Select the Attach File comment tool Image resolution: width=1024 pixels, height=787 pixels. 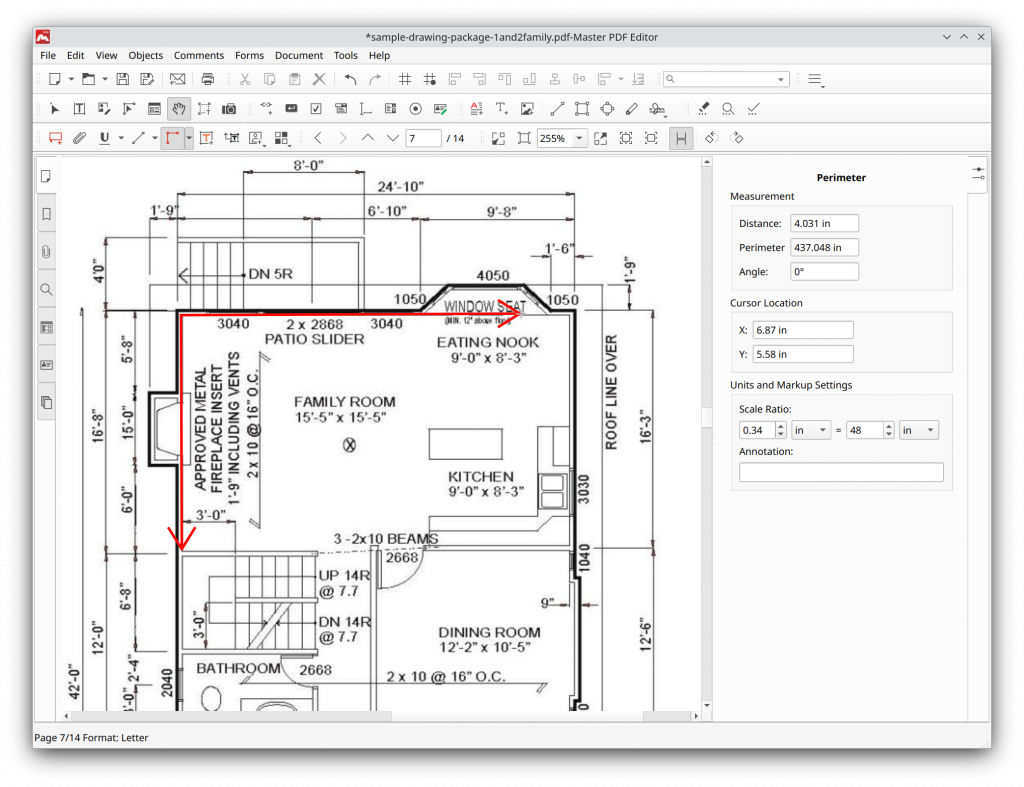pos(80,138)
